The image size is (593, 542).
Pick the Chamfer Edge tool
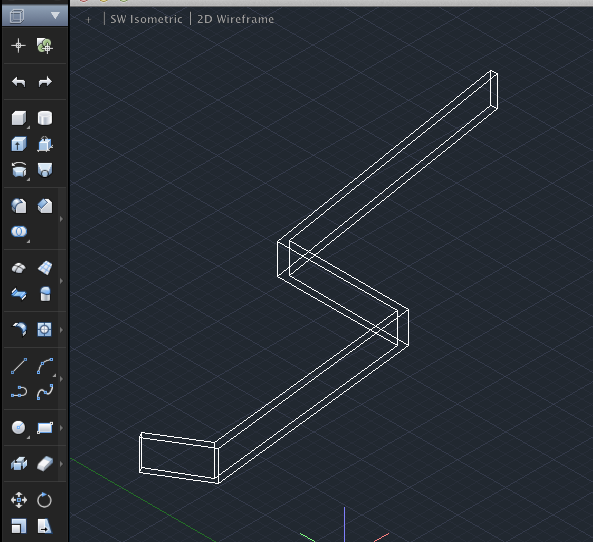click(x=45, y=206)
